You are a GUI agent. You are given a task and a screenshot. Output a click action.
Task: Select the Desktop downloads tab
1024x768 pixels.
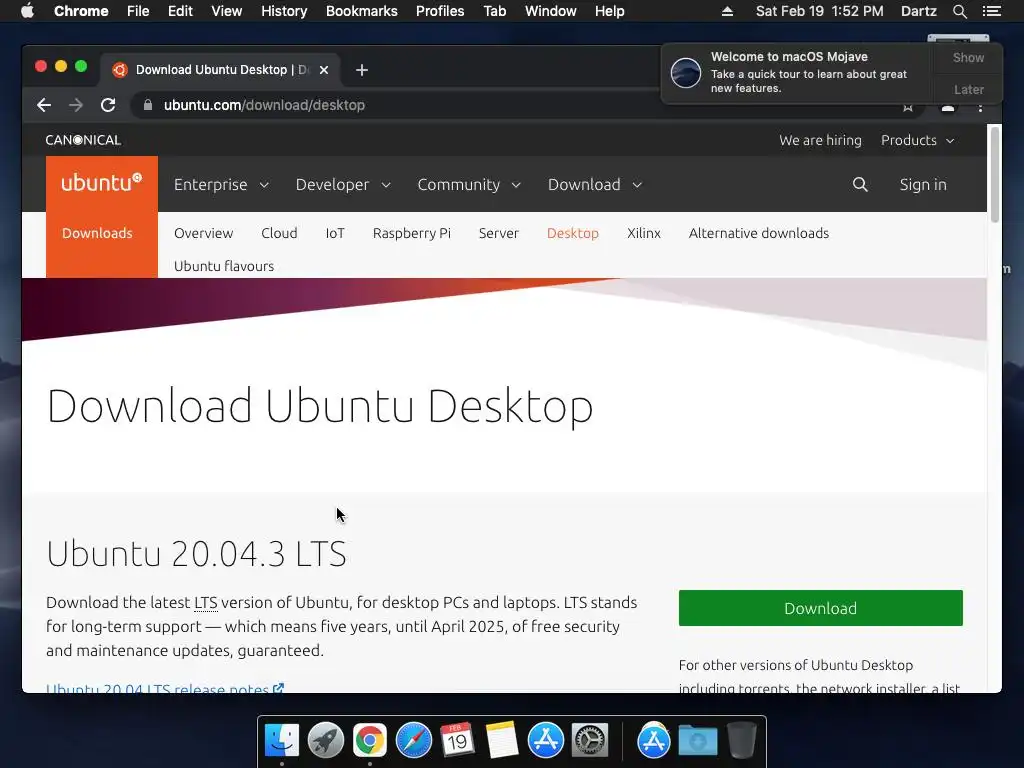coord(573,233)
